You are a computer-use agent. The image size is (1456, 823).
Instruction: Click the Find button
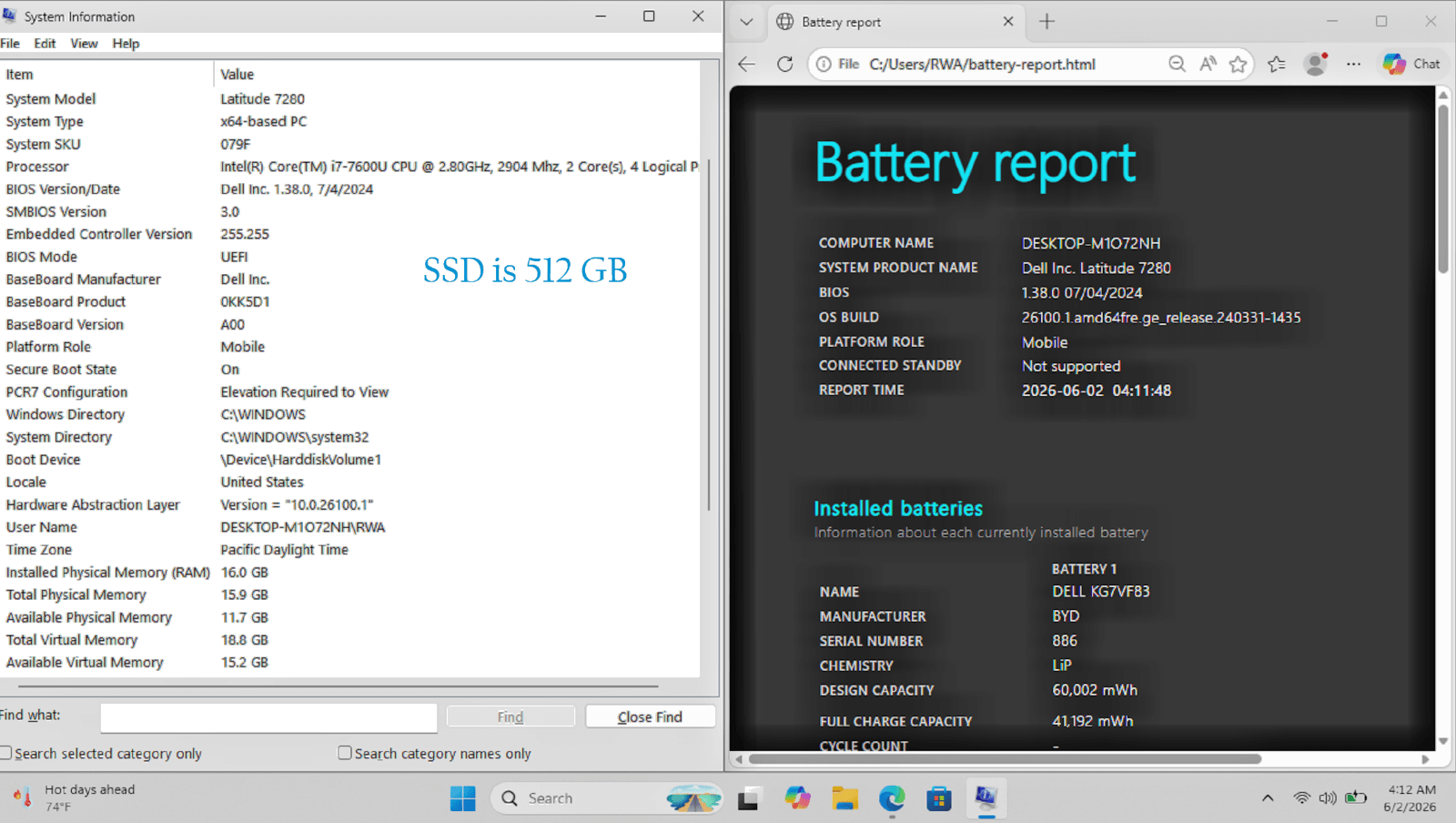[x=511, y=717]
